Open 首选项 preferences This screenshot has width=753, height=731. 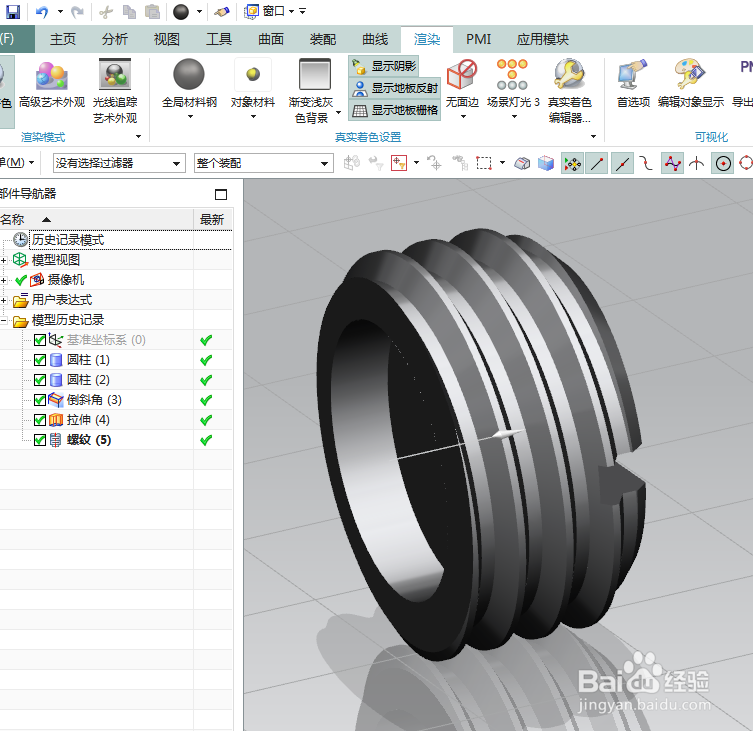tap(633, 83)
